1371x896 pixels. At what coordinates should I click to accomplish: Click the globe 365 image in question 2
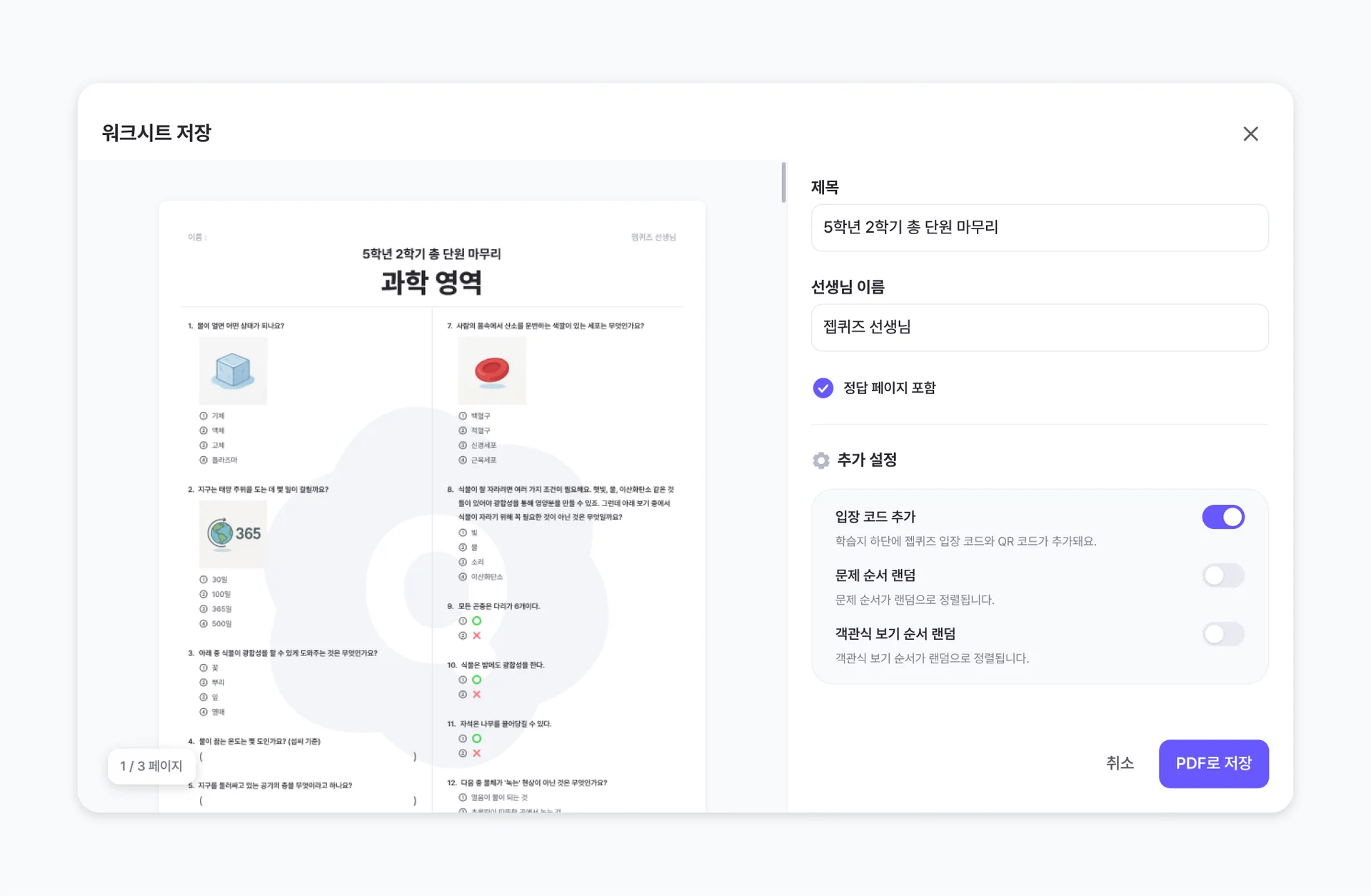233,533
